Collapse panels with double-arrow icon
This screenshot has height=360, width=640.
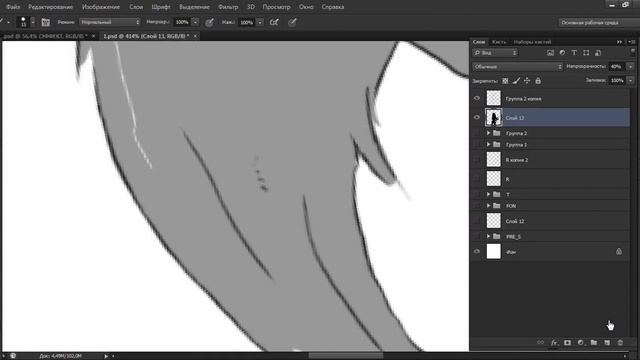pos(620,42)
